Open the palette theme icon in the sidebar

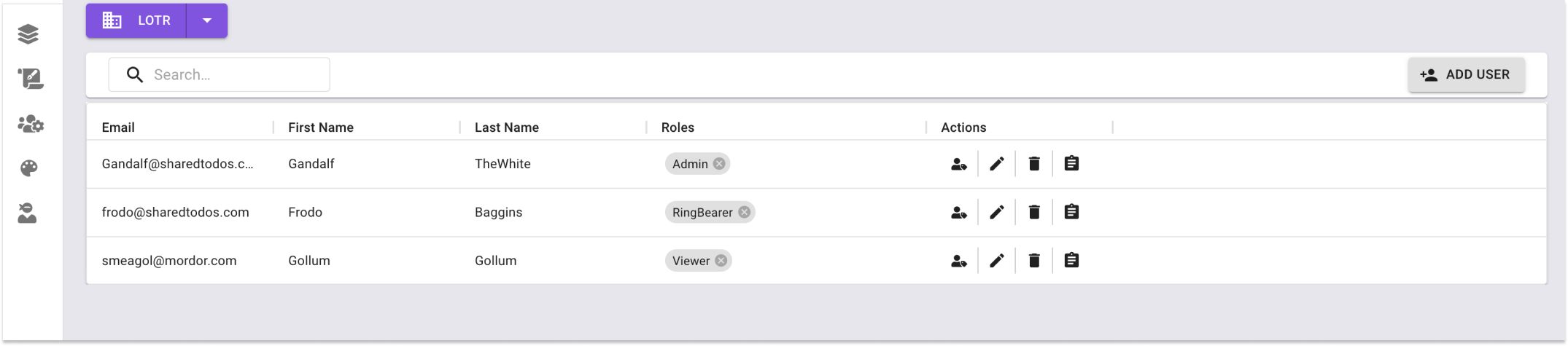pos(28,168)
